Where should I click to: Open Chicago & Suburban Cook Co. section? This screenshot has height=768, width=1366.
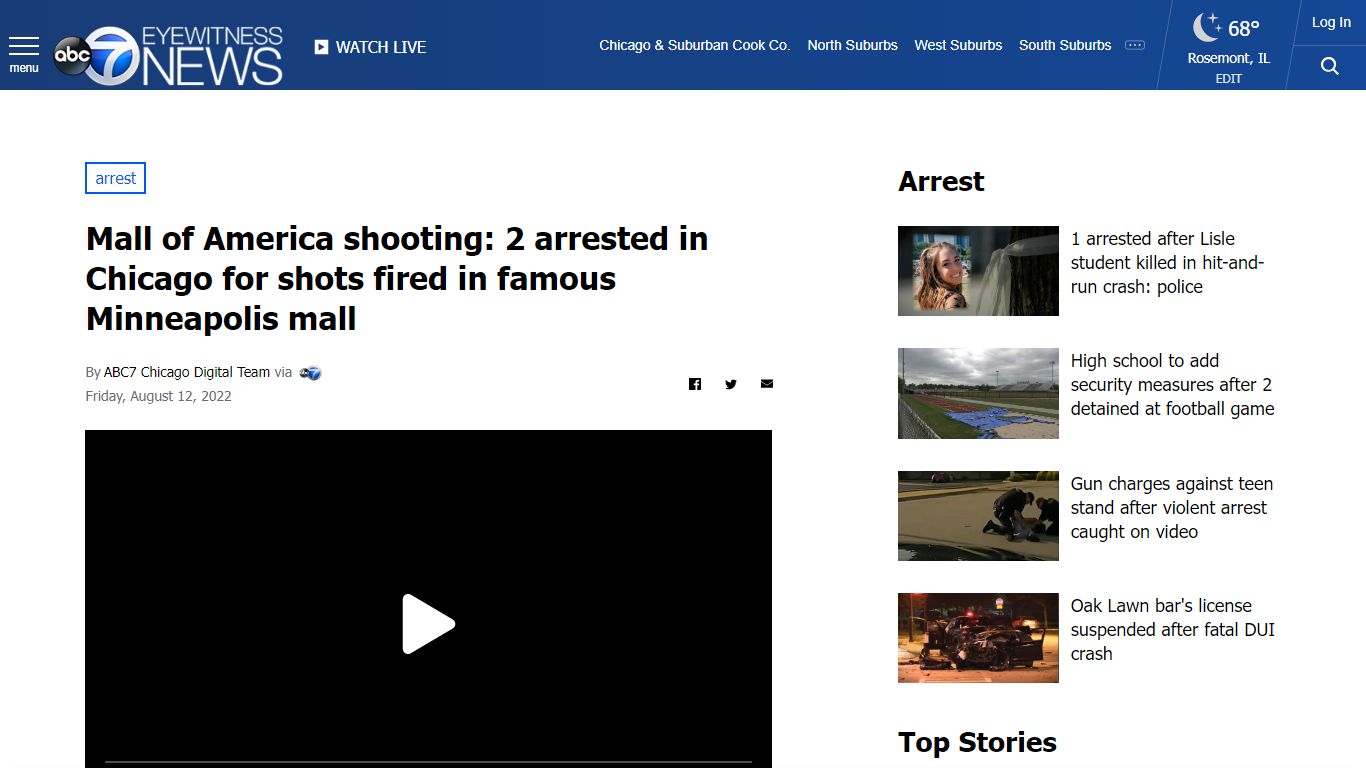point(695,45)
